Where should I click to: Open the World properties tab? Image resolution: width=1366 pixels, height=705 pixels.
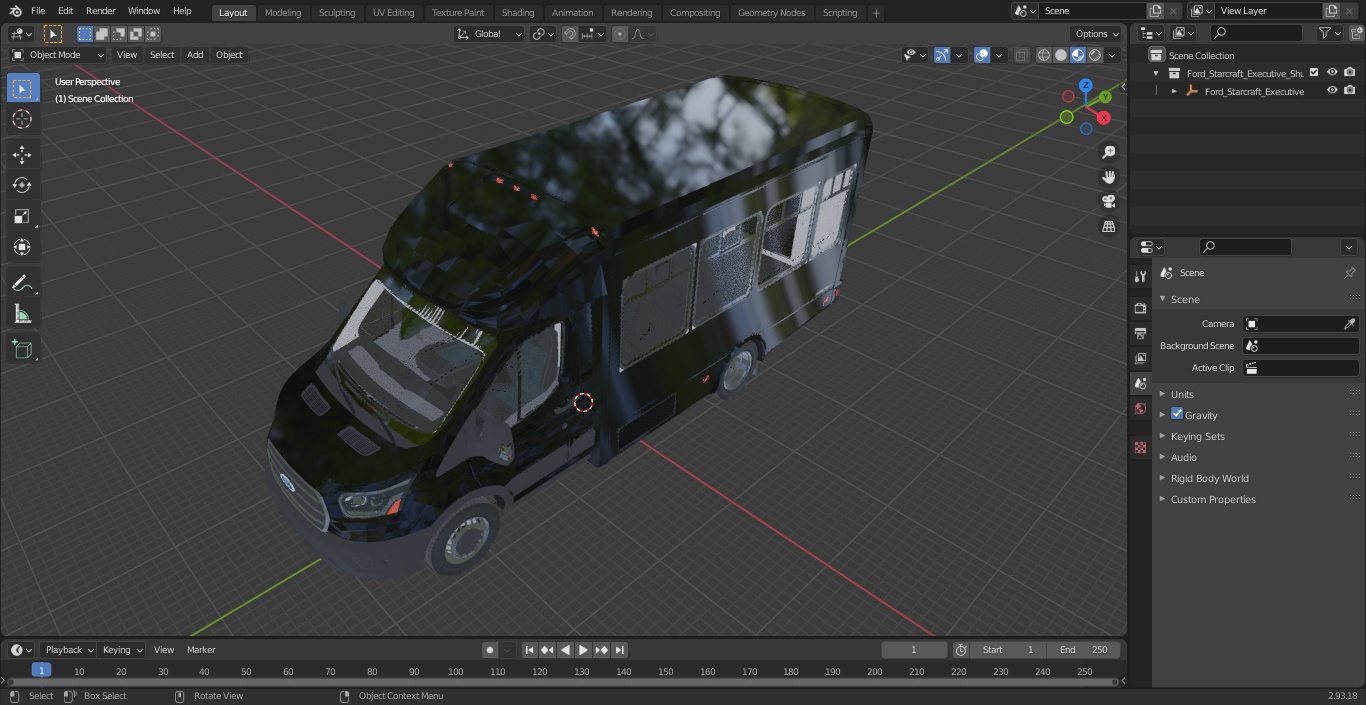click(x=1140, y=408)
